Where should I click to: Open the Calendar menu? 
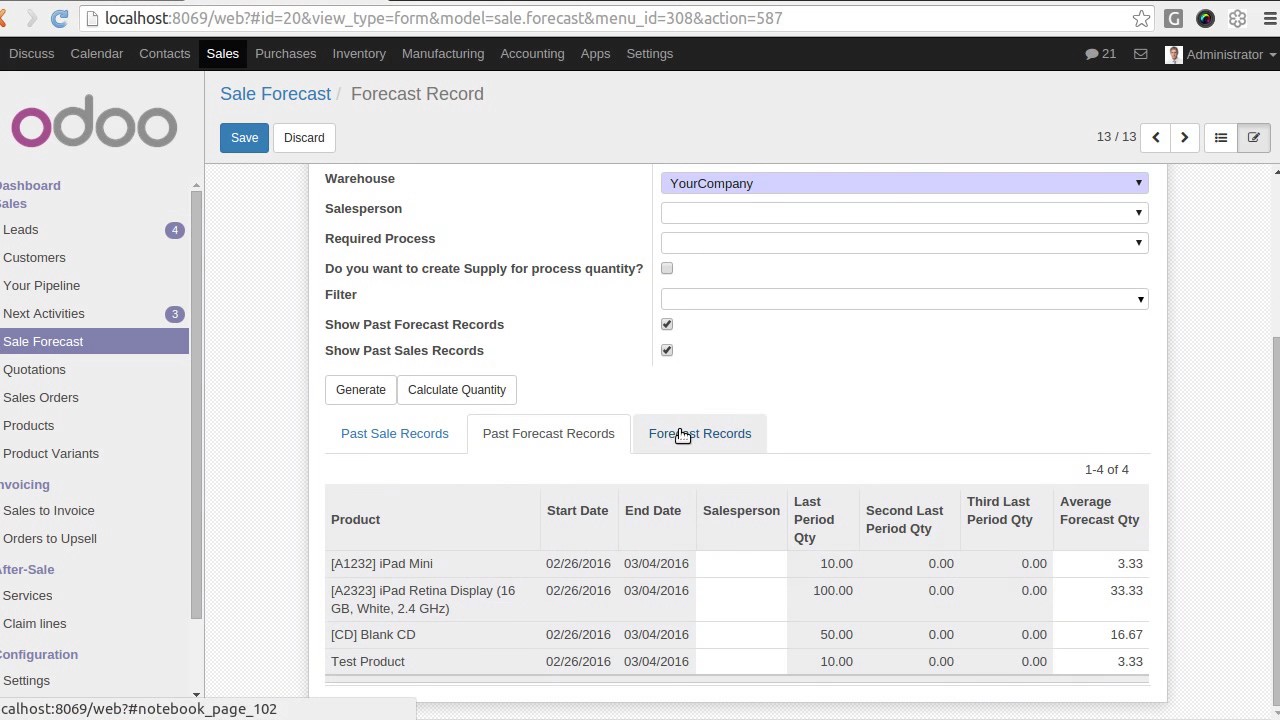click(97, 54)
